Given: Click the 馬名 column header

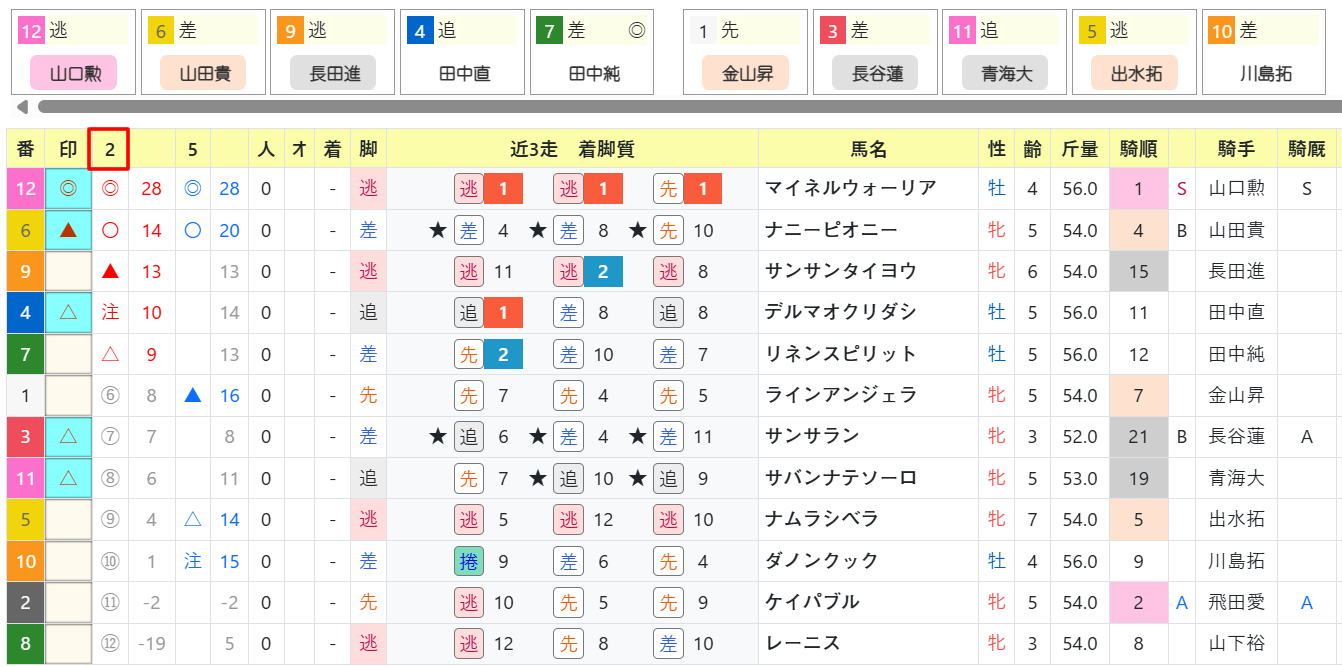Looking at the screenshot, I should [x=868, y=149].
